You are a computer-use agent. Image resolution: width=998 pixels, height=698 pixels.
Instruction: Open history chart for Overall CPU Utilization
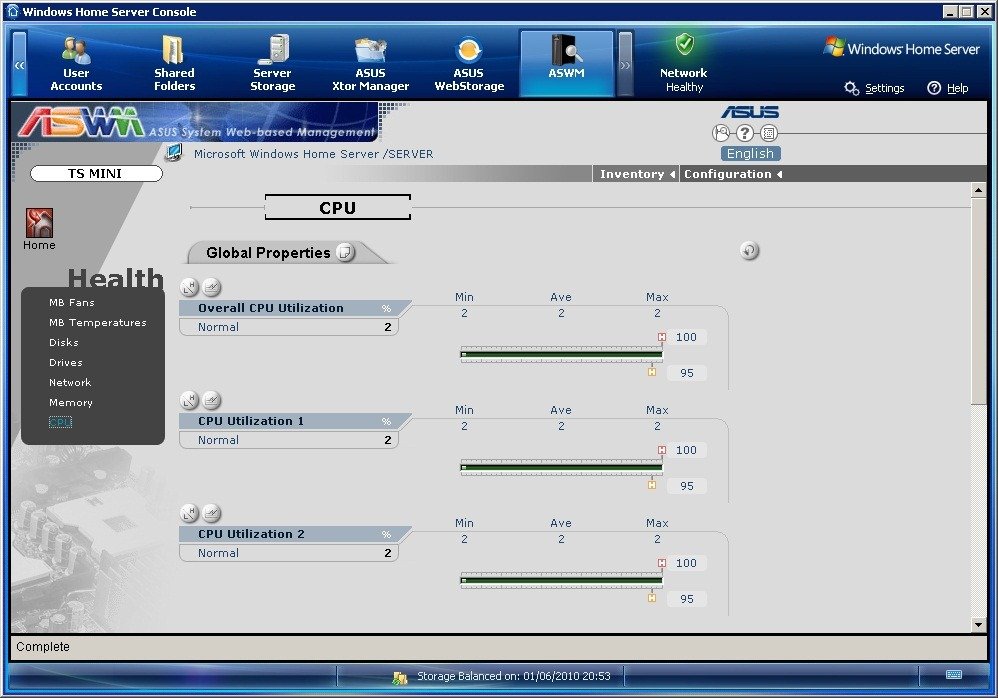[x=212, y=288]
